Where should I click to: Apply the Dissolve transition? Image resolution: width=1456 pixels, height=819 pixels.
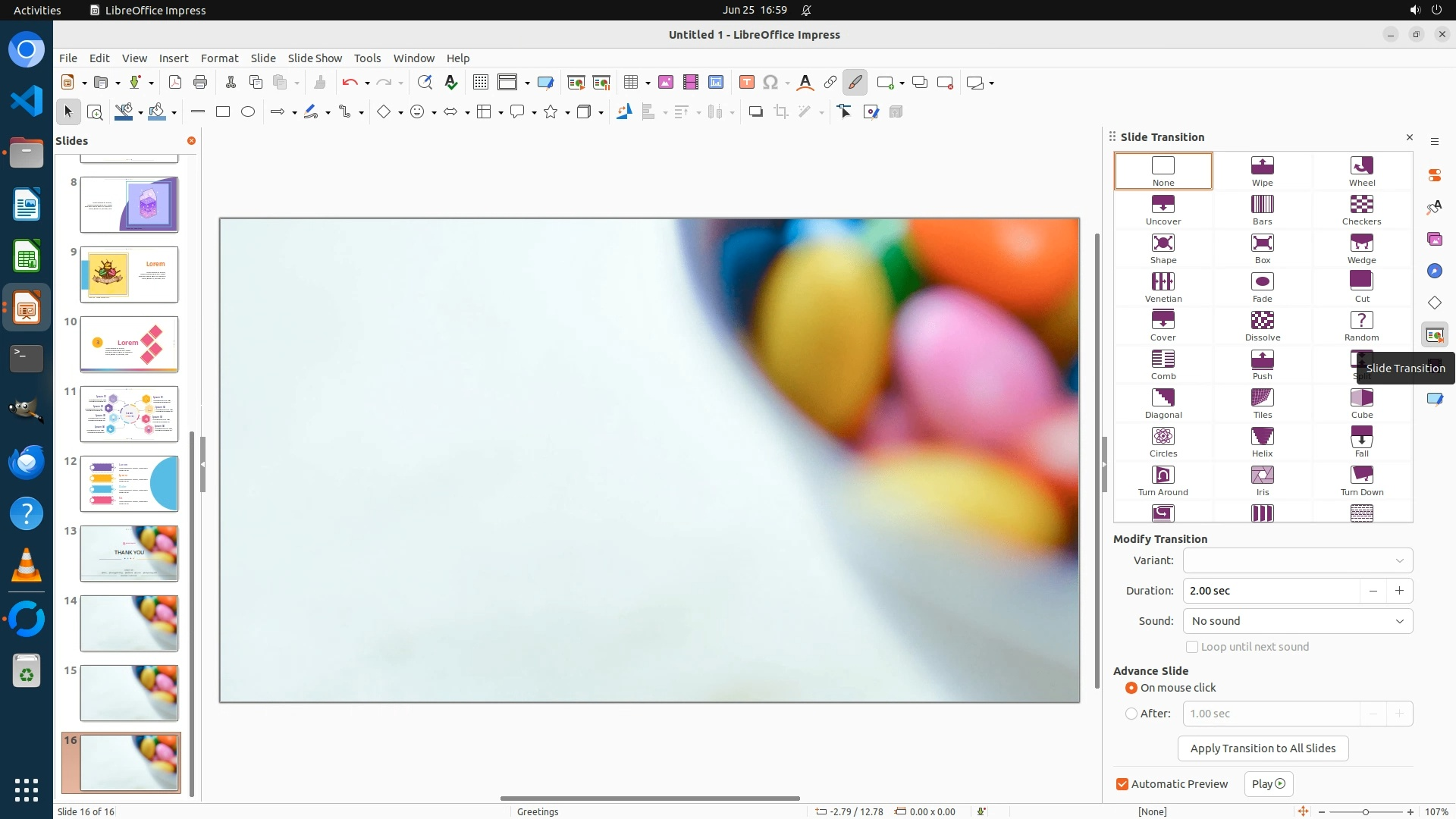[1262, 326]
